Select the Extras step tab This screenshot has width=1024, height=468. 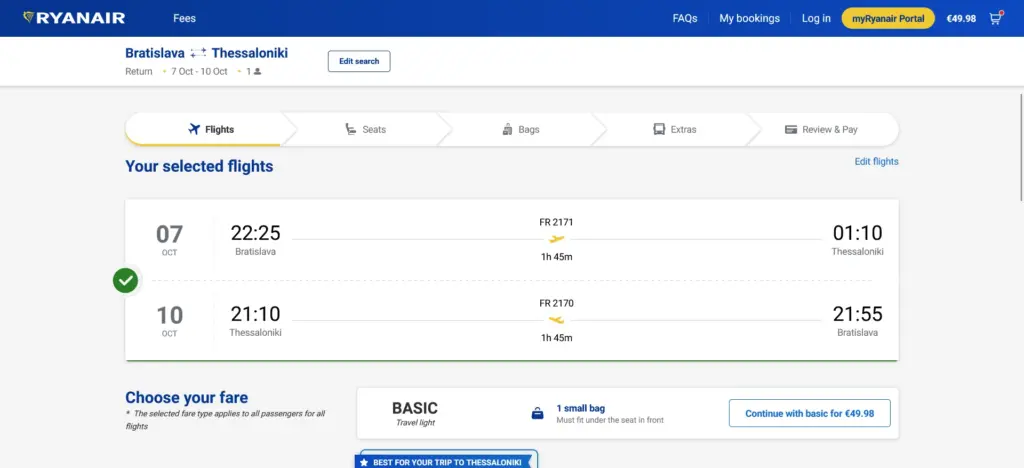675,129
